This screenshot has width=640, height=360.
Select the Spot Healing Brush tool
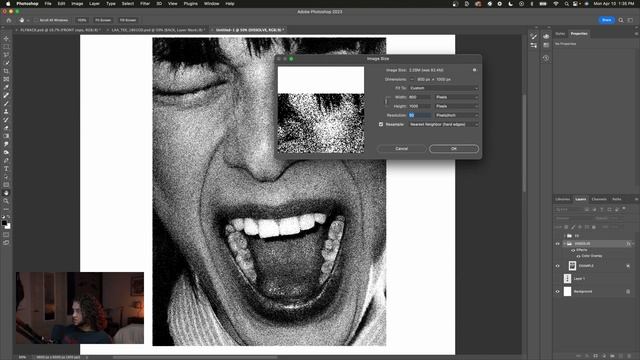pos(6,96)
